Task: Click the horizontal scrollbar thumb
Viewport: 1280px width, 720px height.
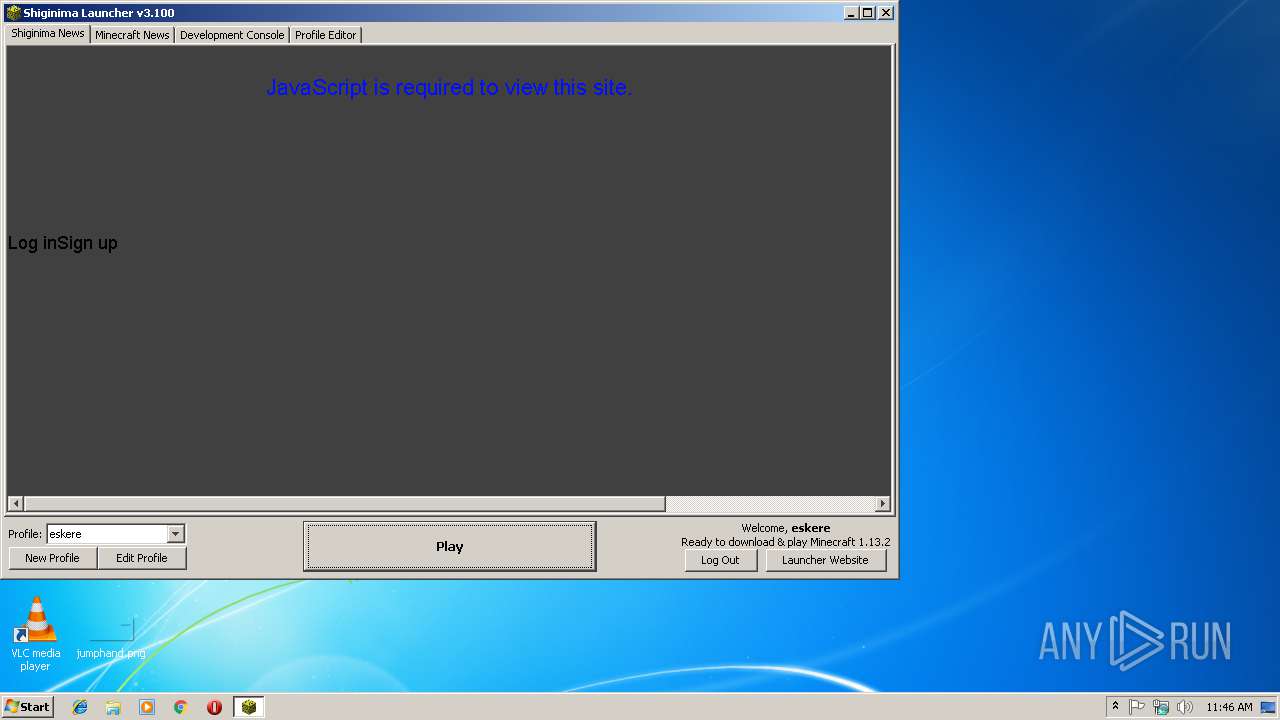Action: [x=344, y=504]
